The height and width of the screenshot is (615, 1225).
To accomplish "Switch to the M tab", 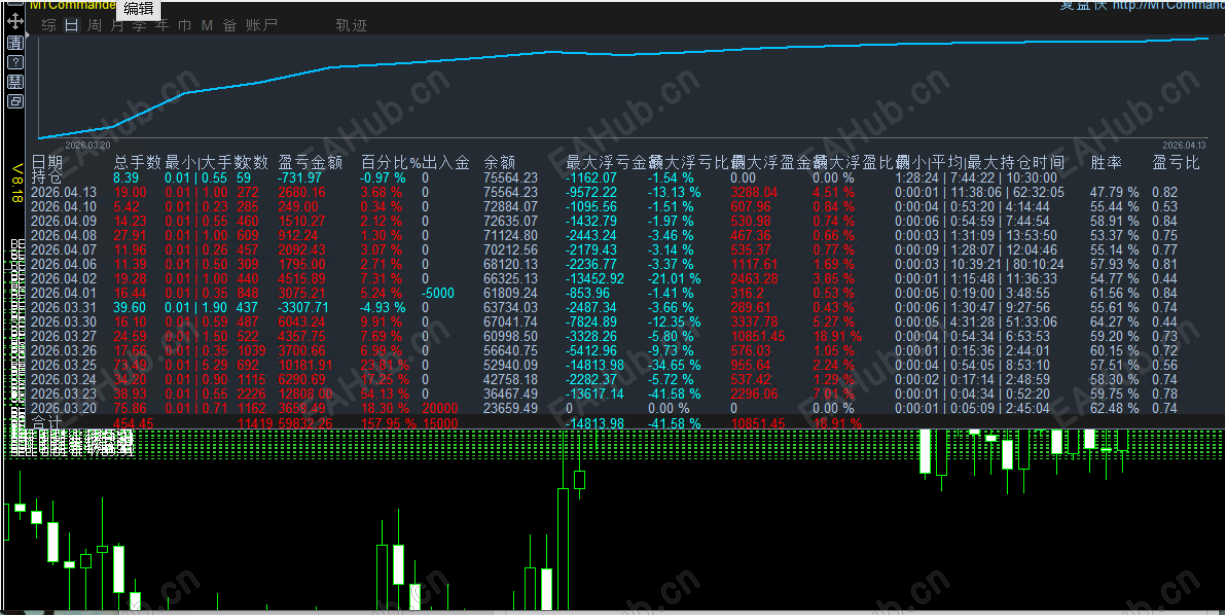I will [x=207, y=26].
